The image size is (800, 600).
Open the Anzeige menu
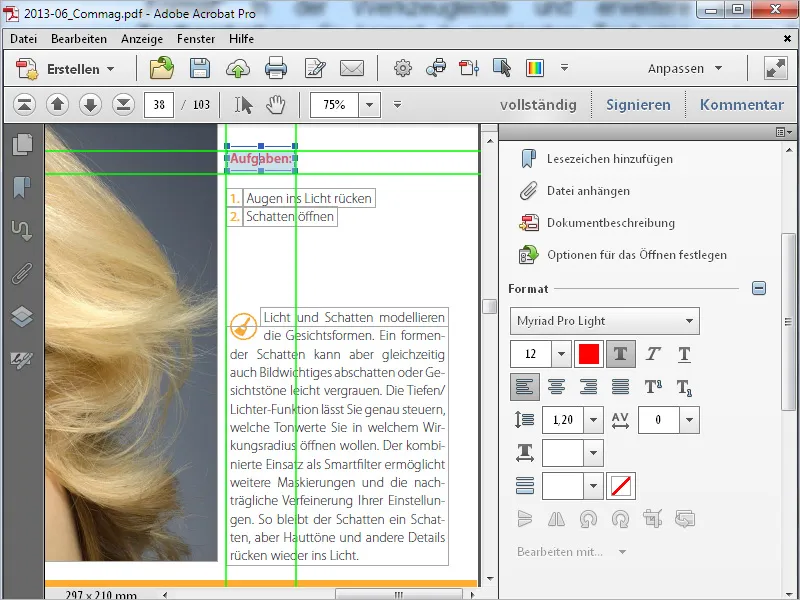[x=142, y=39]
